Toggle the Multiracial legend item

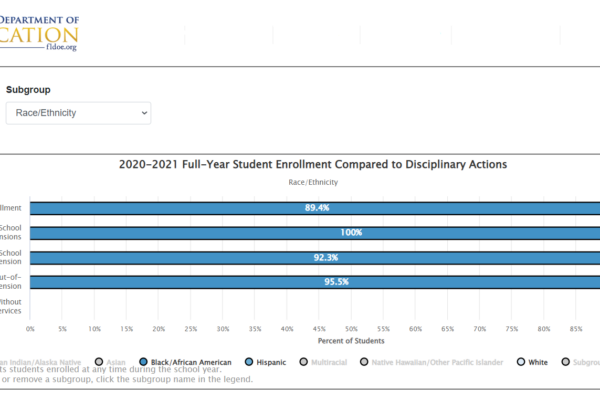tap(323, 362)
